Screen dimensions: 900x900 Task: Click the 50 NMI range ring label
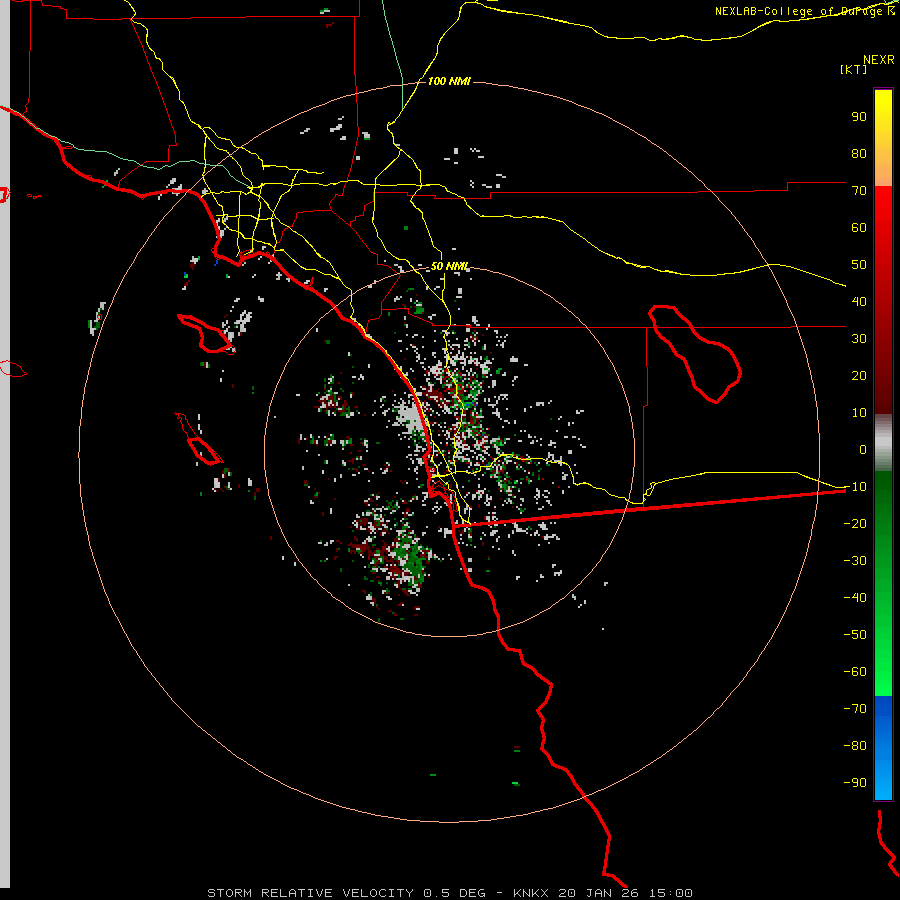[449, 266]
